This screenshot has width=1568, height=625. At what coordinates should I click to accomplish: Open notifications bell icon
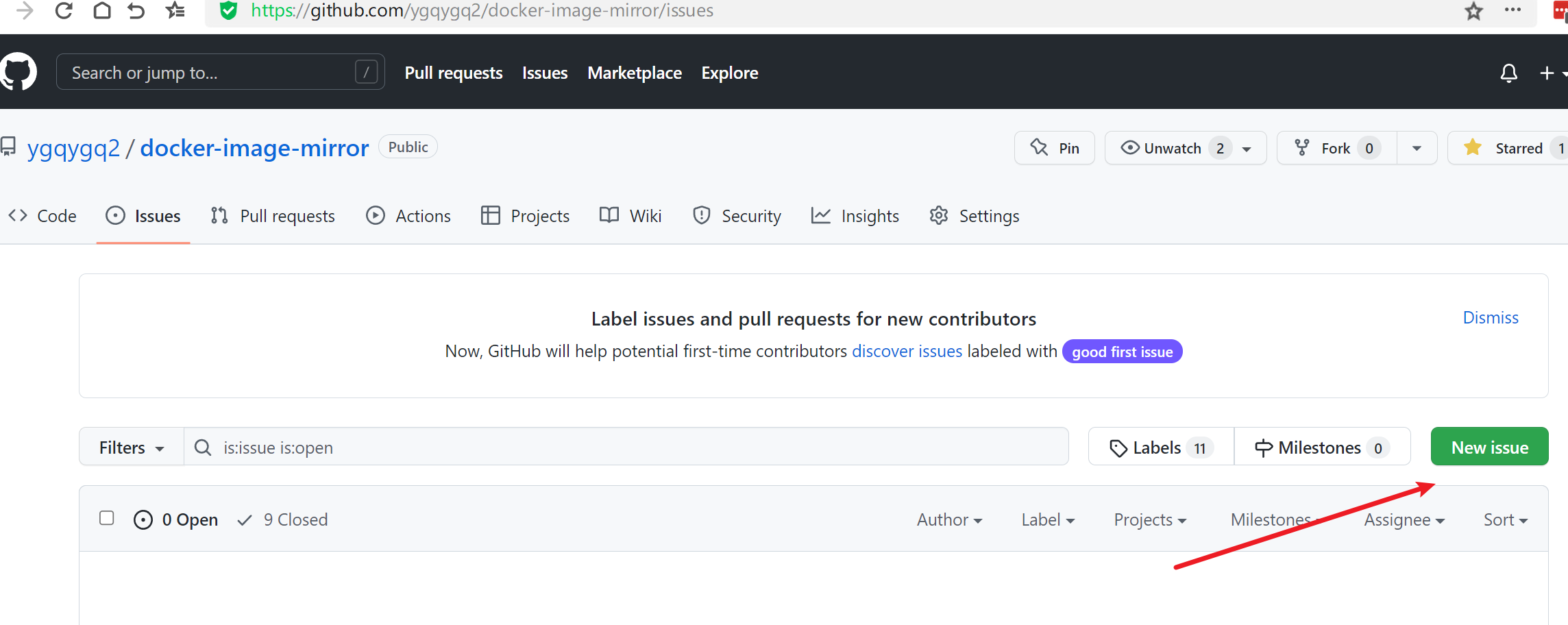(x=1508, y=73)
